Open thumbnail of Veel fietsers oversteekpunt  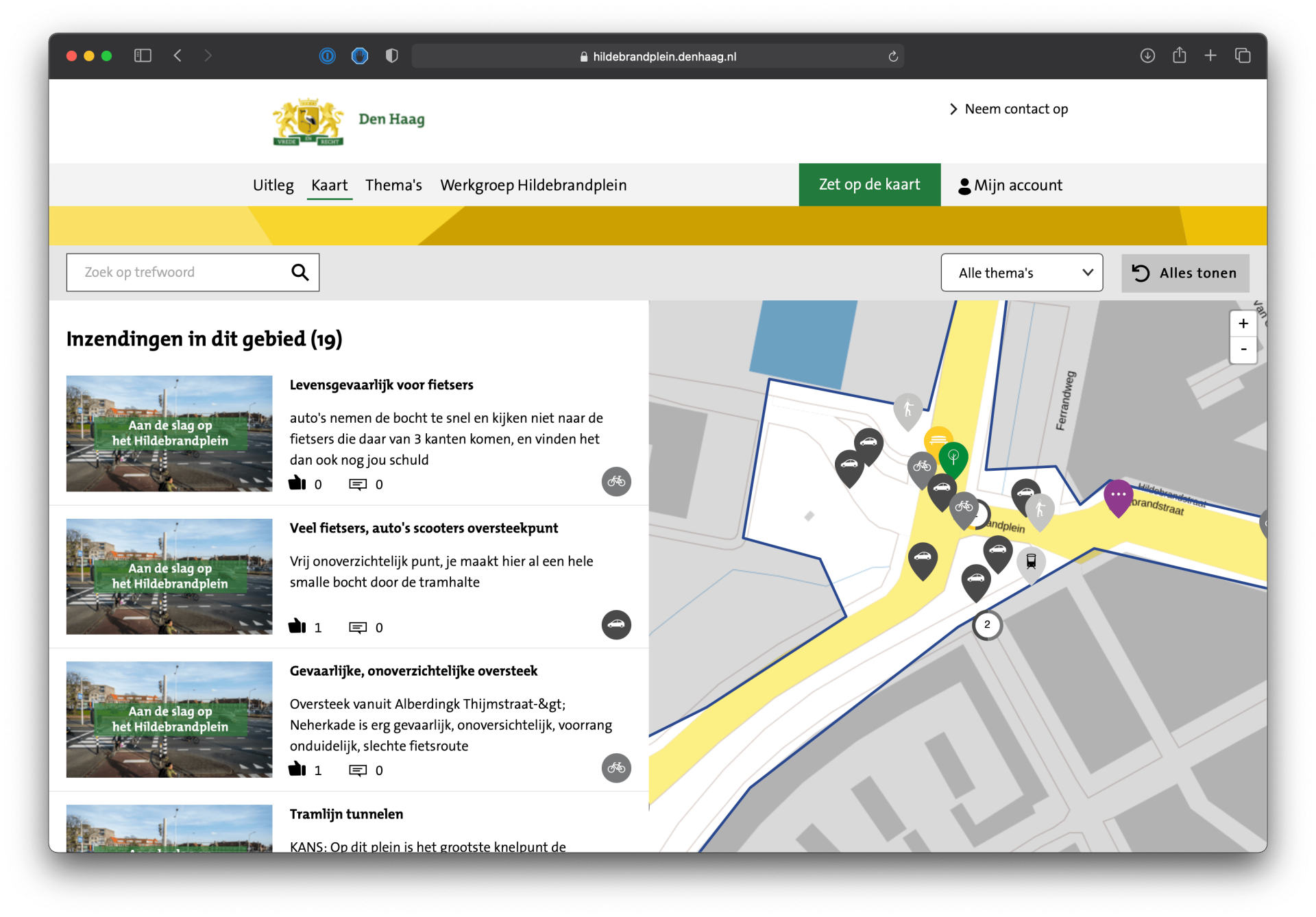(169, 576)
